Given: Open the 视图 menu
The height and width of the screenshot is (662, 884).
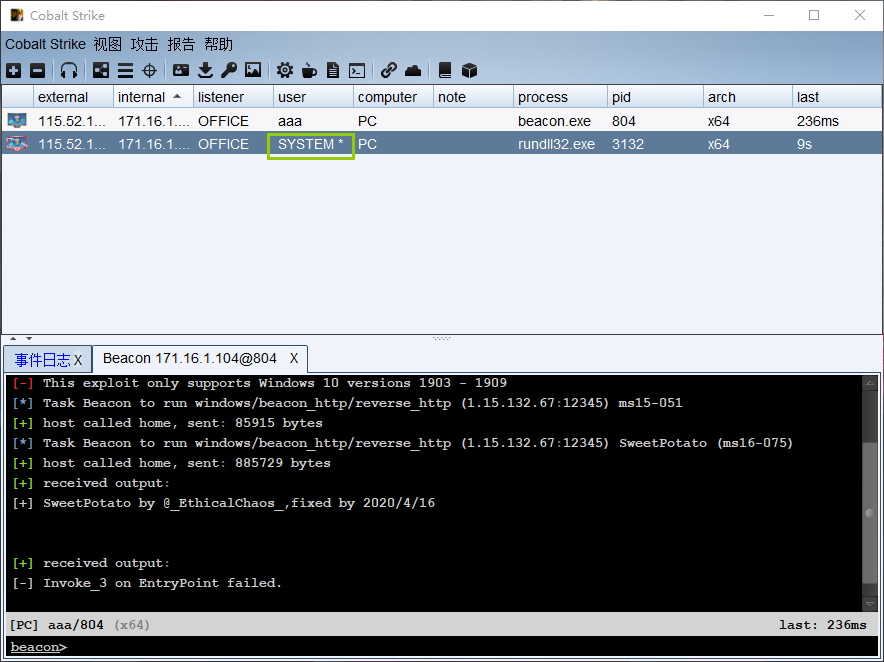Looking at the screenshot, I should click(108, 44).
